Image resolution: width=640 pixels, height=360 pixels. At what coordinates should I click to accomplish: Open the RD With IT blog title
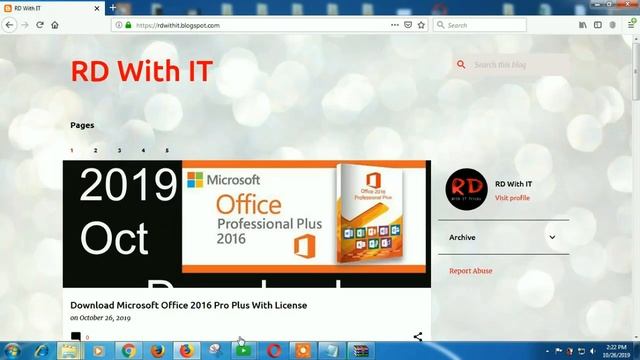tap(142, 71)
